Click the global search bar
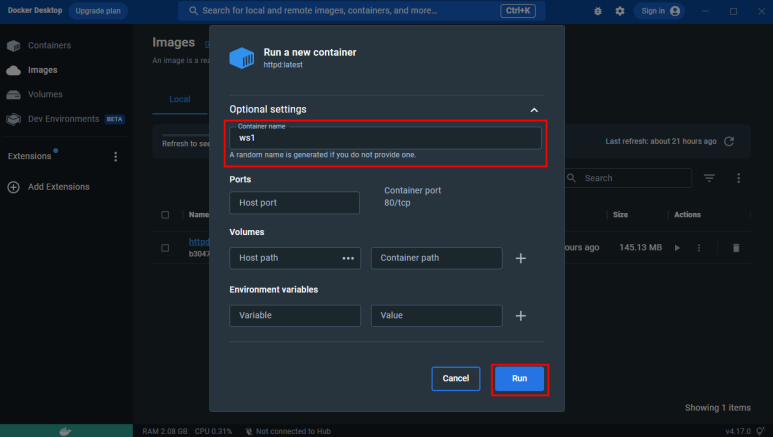This screenshot has width=773, height=437. pyautogui.click(x=361, y=10)
